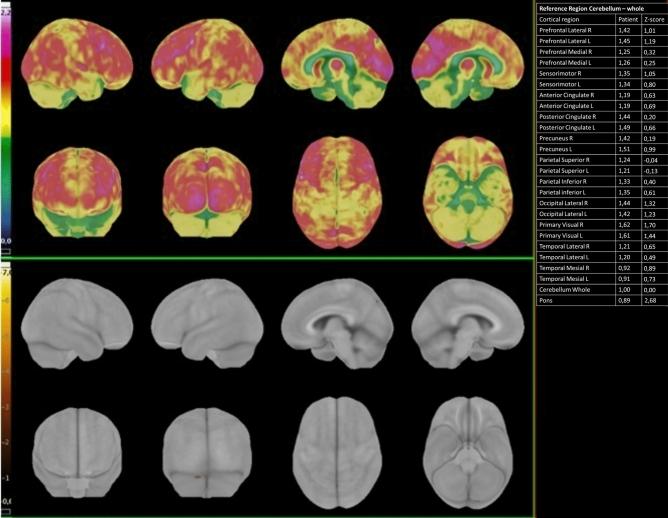The image size is (668, 518).
Task: Select grayscale anterior brain view
Action: (x=77, y=452)
